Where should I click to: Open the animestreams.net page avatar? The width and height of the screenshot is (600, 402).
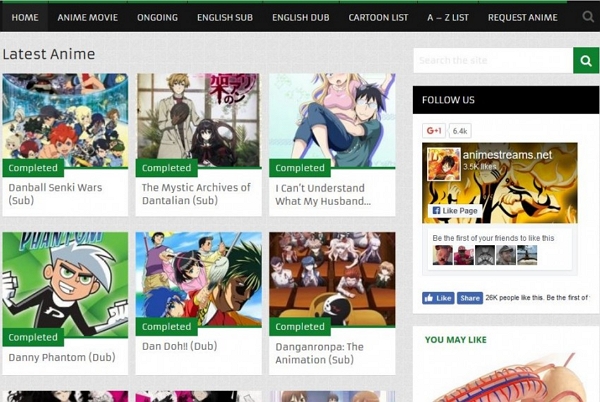(x=444, y=164)
